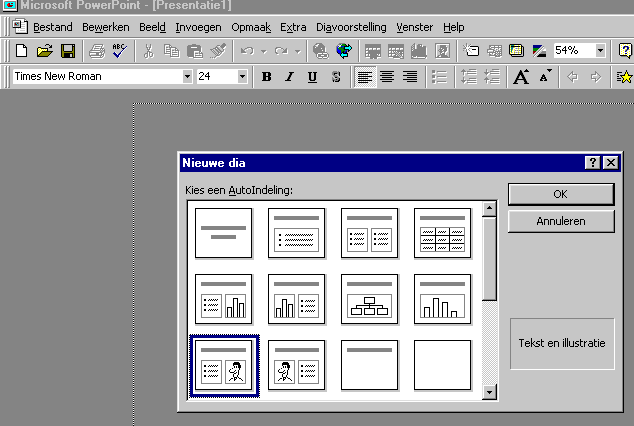Screen dimensions: 634x426
Task: Open the Times New Roman font dropdown
Action: click(x=187, y=76)
